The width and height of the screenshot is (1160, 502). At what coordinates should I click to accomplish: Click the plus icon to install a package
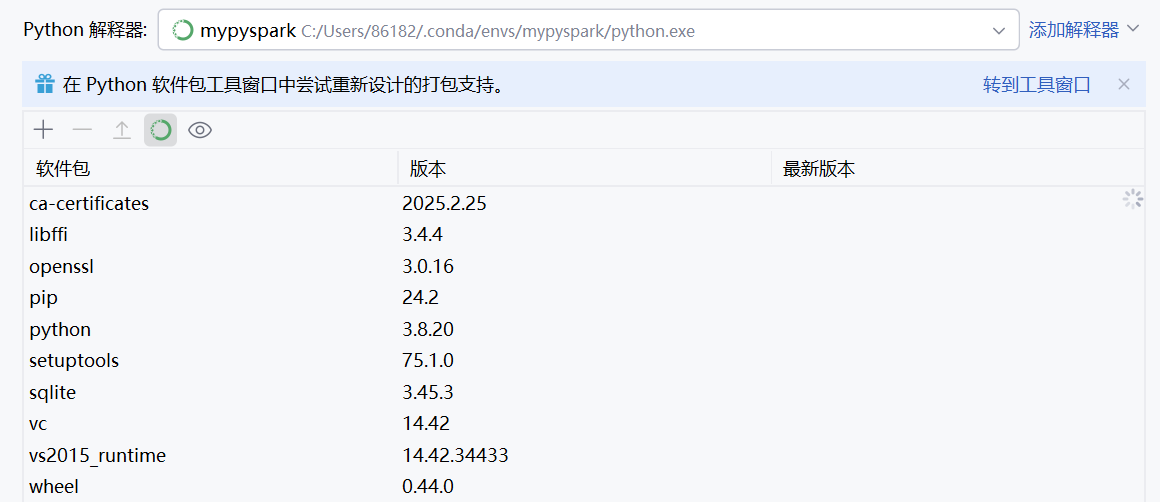[x=44, y=130]
